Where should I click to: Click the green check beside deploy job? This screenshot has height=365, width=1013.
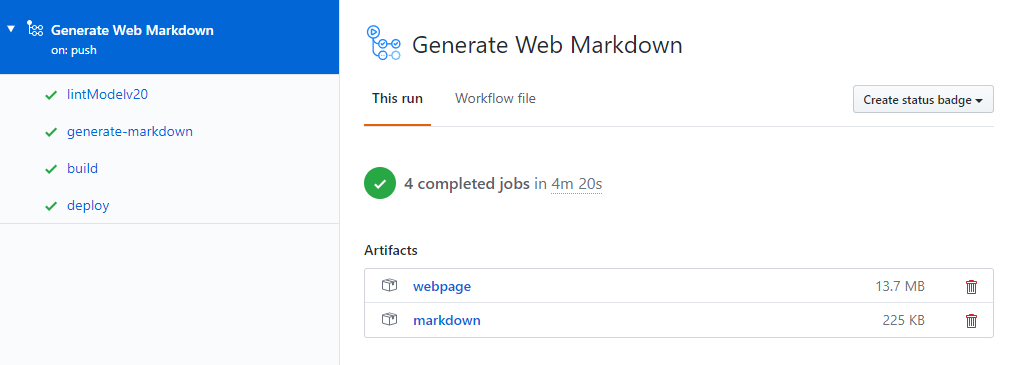(51, 206)
